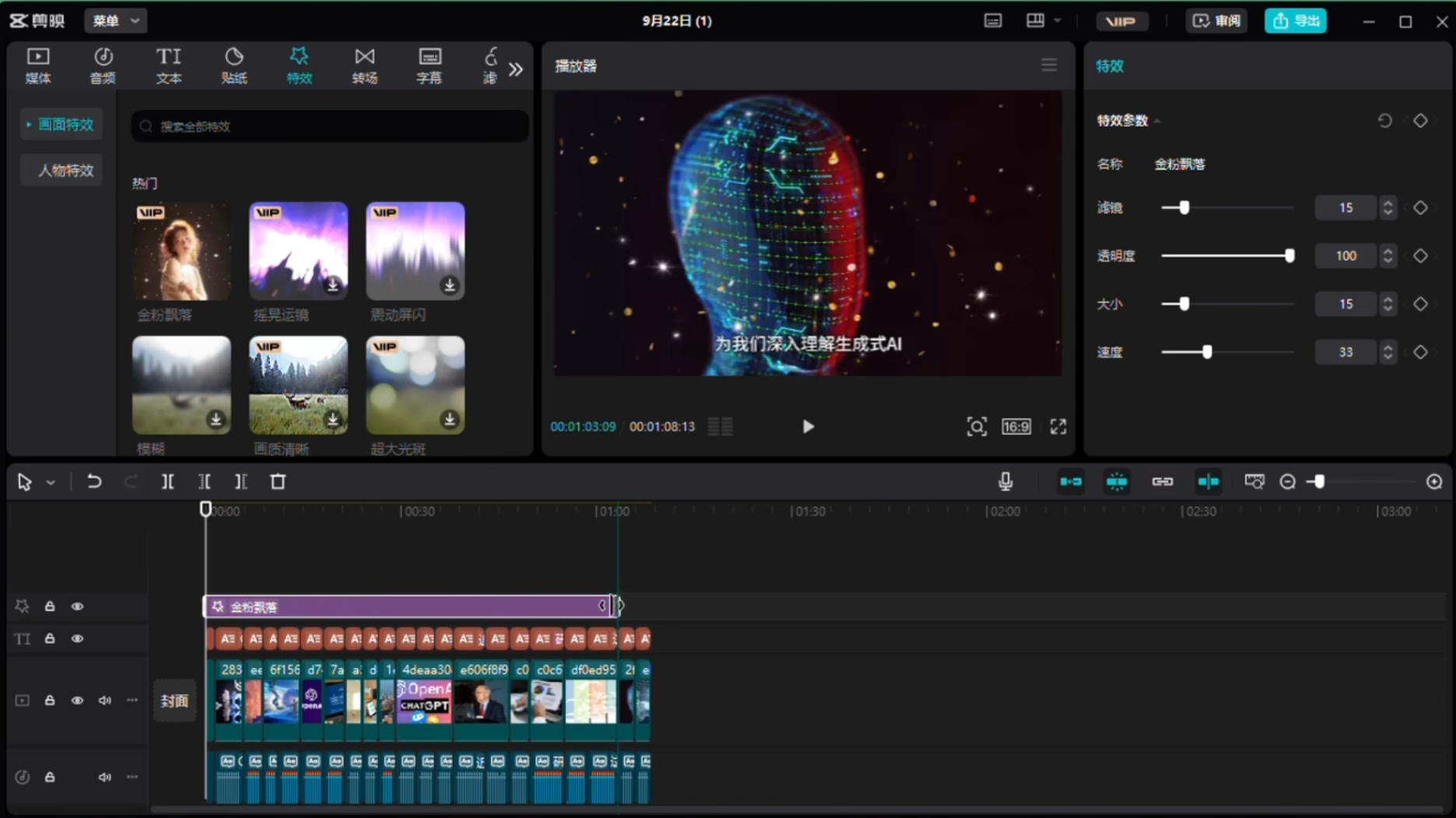Click timeline zoom-in plus icon

[x=1434, y=482]
